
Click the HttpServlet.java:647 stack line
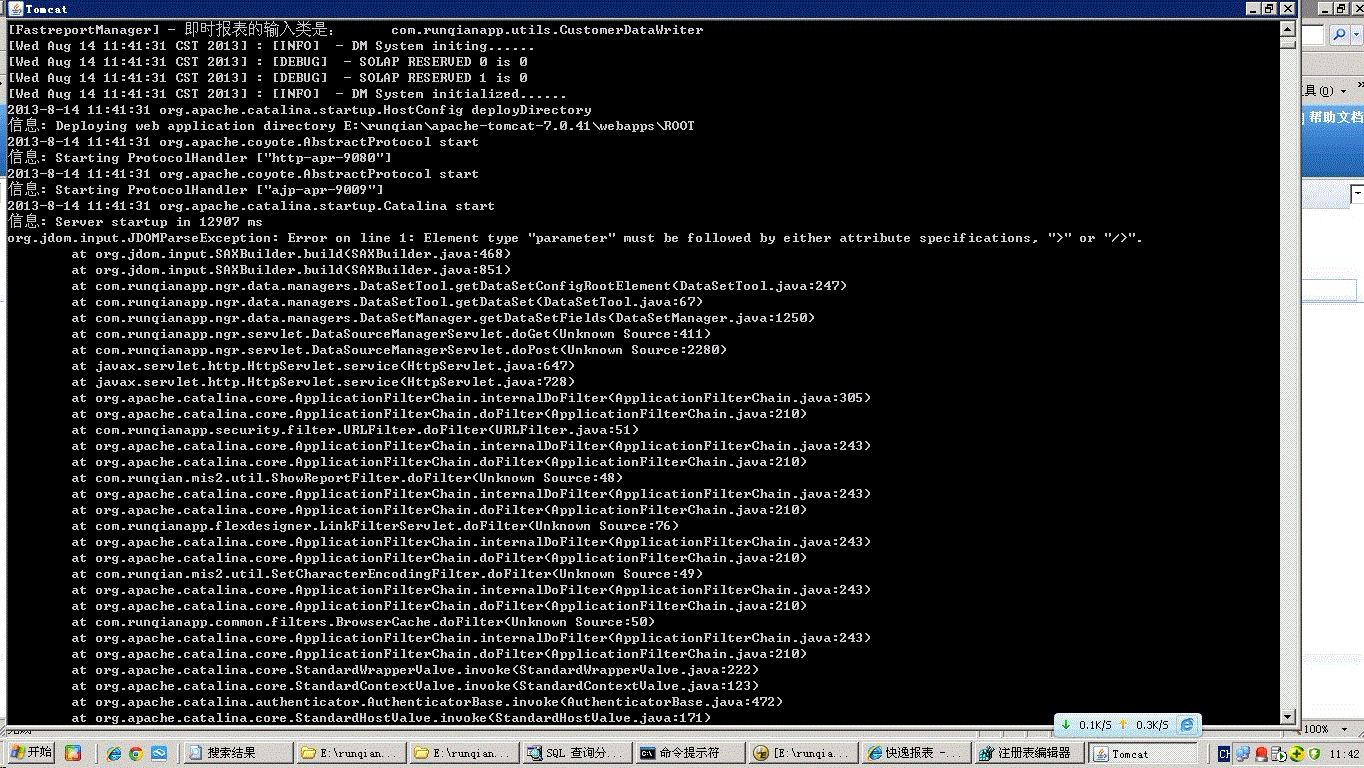(x=323, y=366)
